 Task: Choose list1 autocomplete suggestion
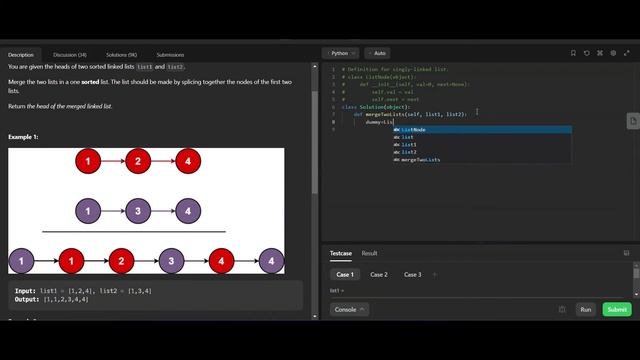click(x=482, y=144)
